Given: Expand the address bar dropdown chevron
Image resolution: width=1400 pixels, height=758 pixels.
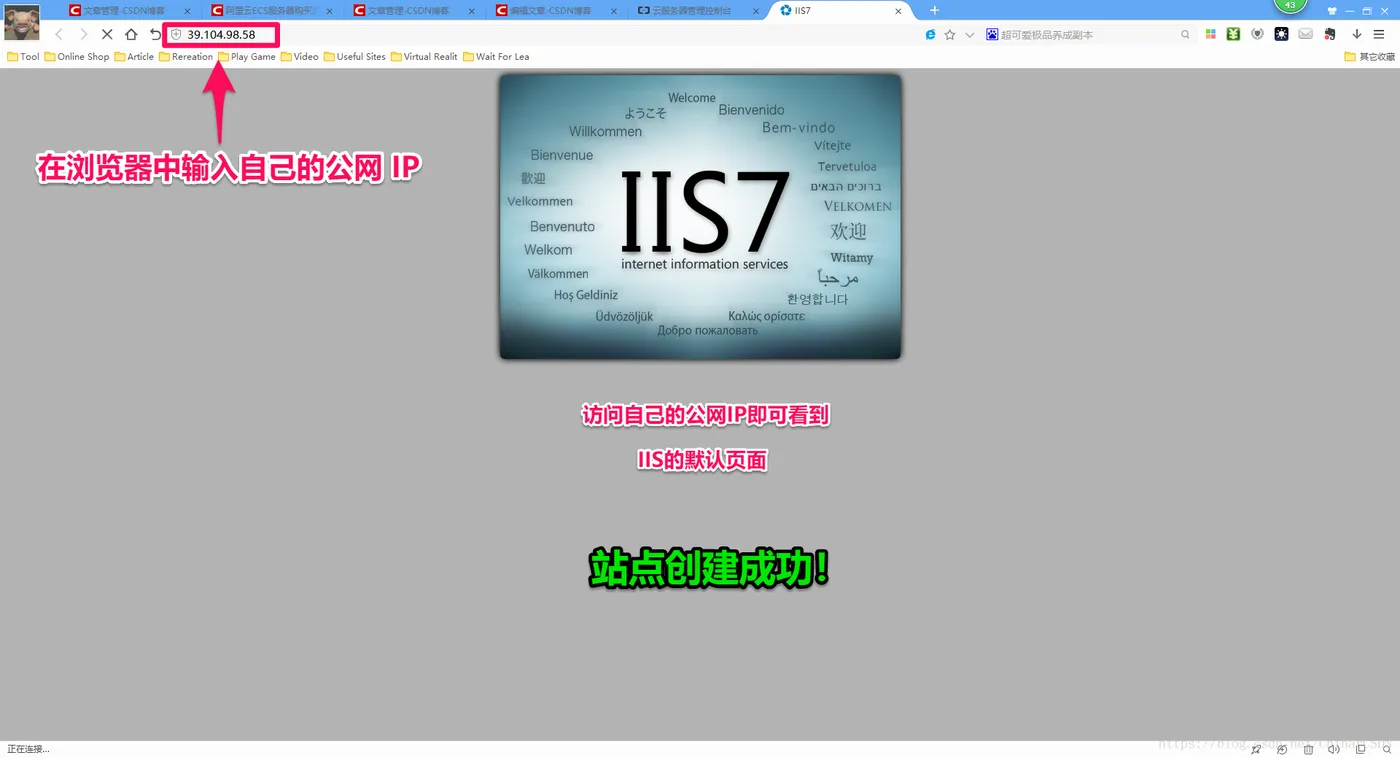Looking at the screenshot, I should [969, 34].
